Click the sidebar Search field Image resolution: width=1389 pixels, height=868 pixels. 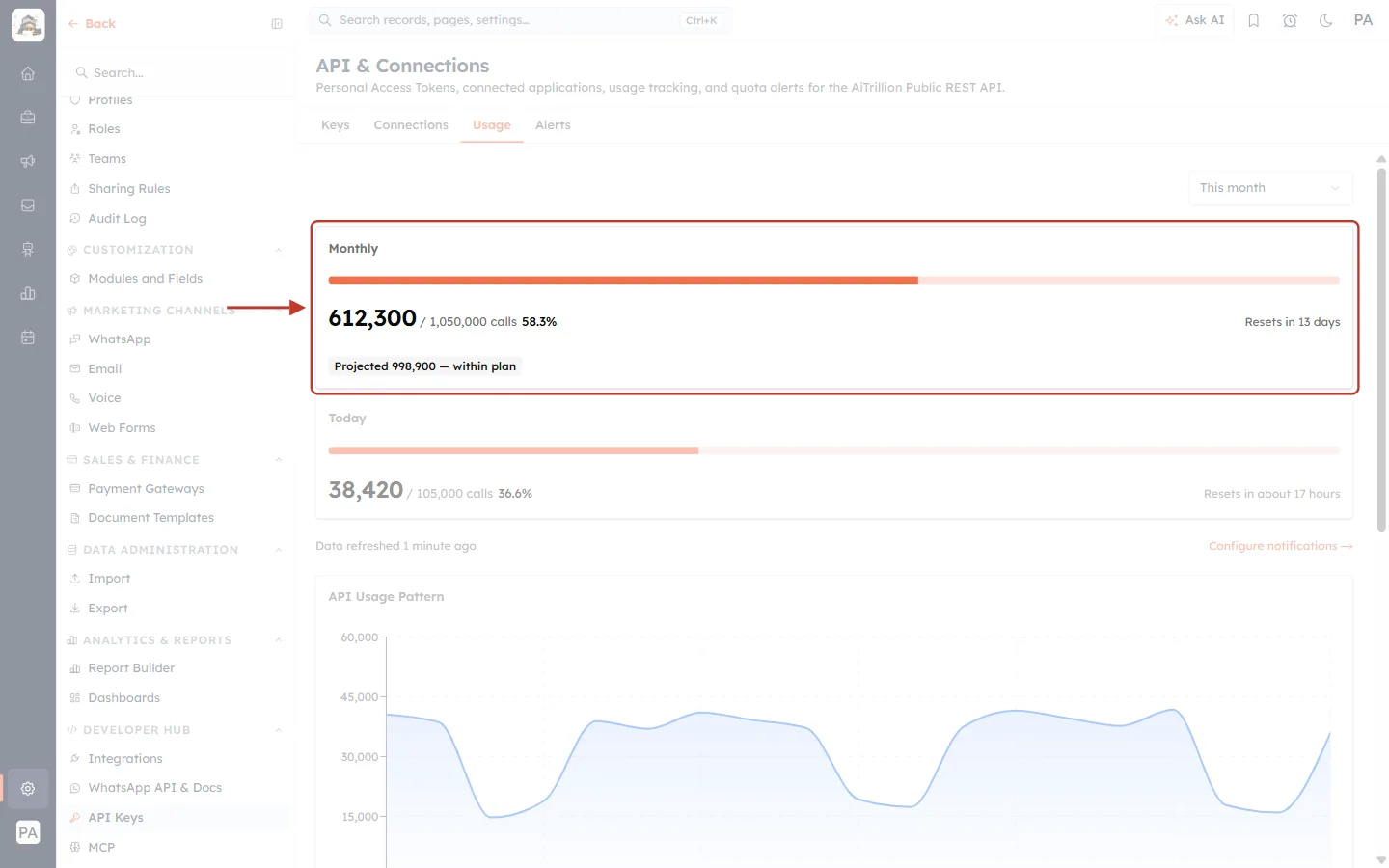coord(175,73)
